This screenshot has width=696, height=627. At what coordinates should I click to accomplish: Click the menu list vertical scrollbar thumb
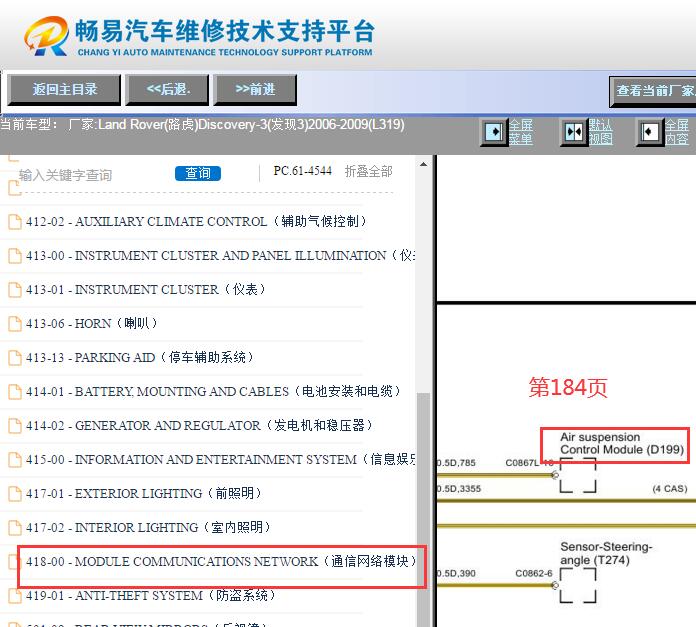coord(423,509)
